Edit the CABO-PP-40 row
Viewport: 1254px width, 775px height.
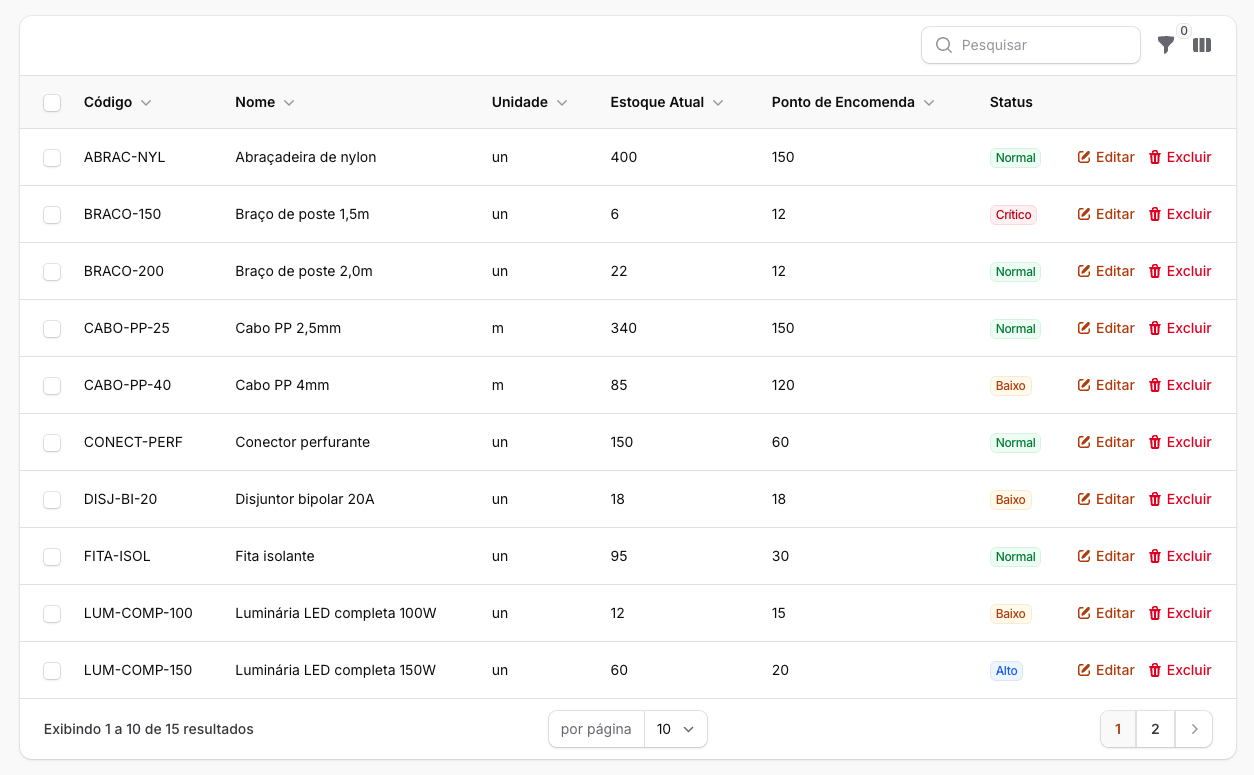1106,385
